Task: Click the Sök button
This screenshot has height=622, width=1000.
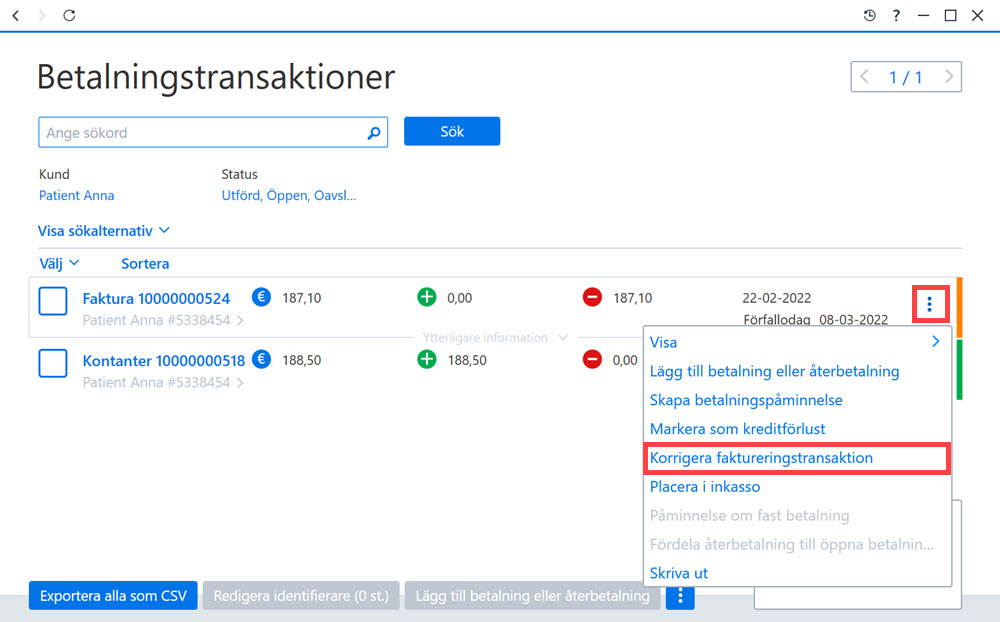Action: pyautogui.click(x=452, y=131)
